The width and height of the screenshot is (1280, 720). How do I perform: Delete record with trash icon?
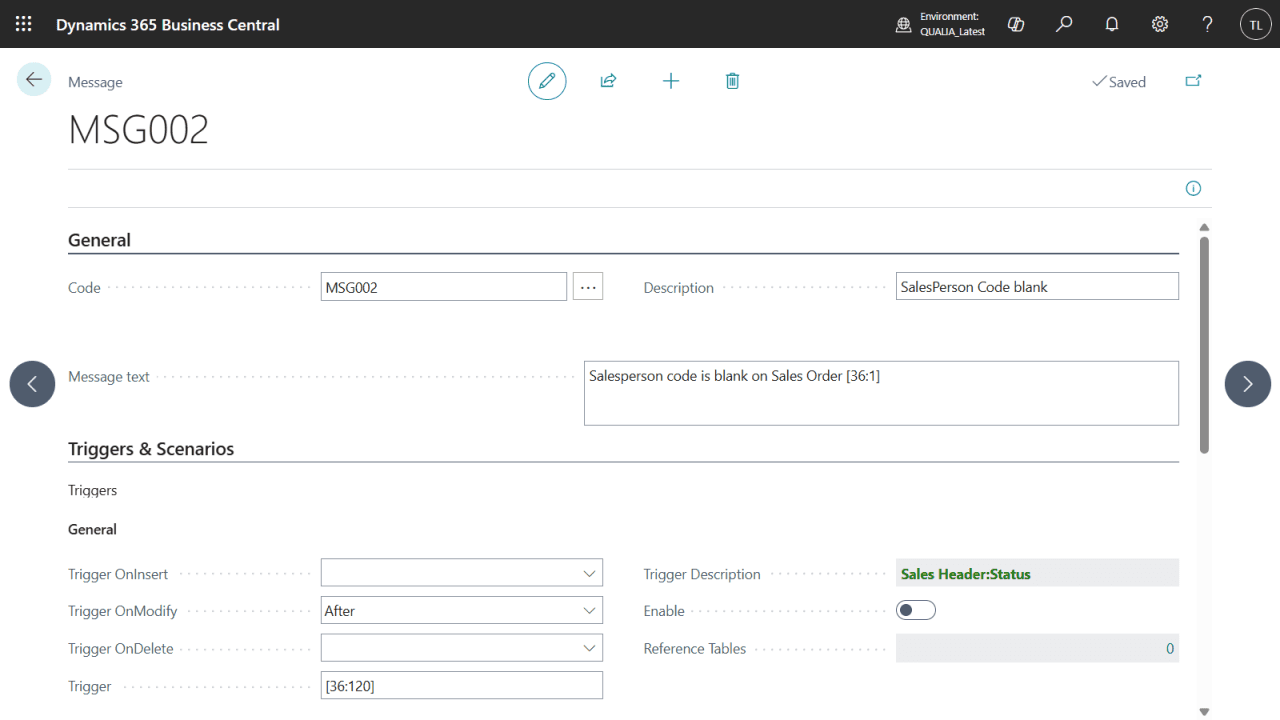(732, 81)
